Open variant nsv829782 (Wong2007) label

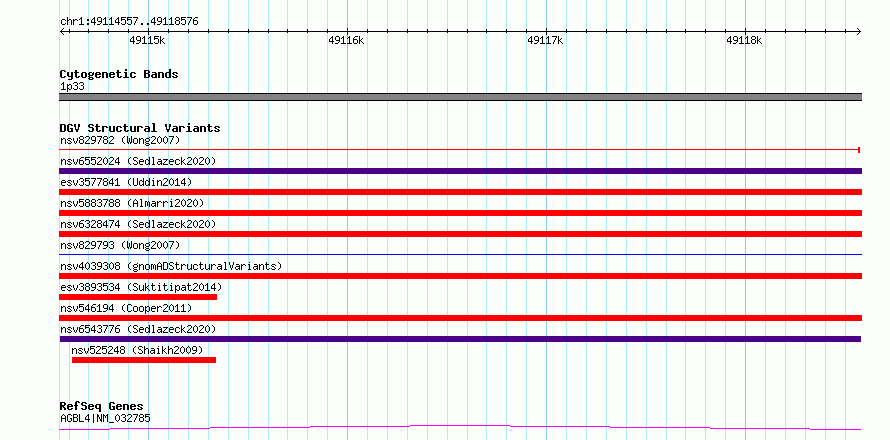point(120,140)
